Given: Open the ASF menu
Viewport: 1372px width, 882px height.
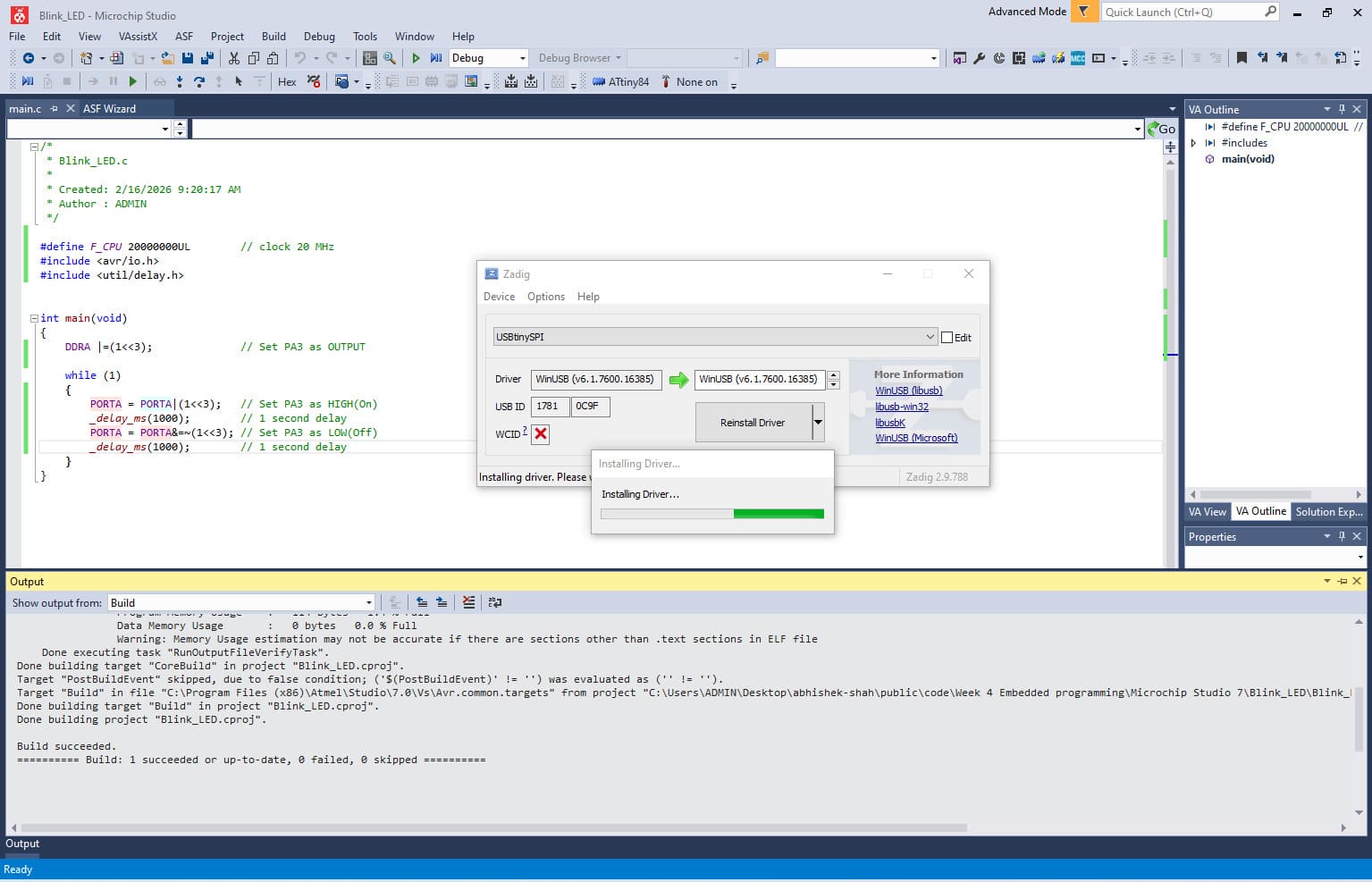Looking at the screenshot, I should (184, 37).
